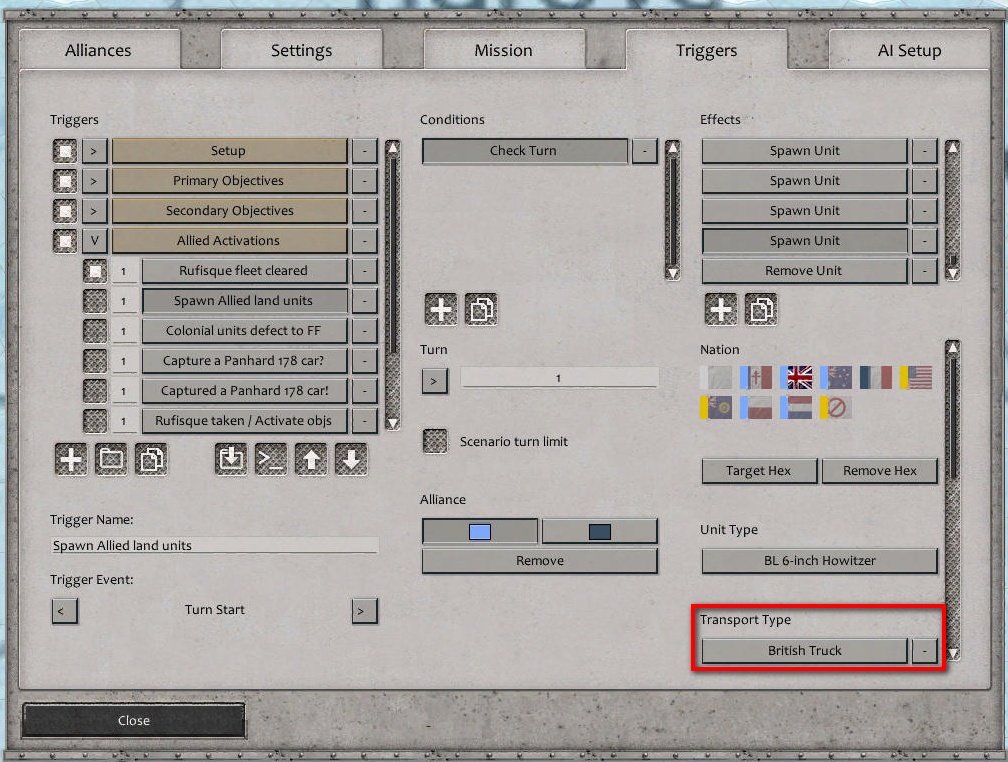Add a new trigger with the plus icon under Triggers list
Screen dimensions: 1008x762
(71, 459)
